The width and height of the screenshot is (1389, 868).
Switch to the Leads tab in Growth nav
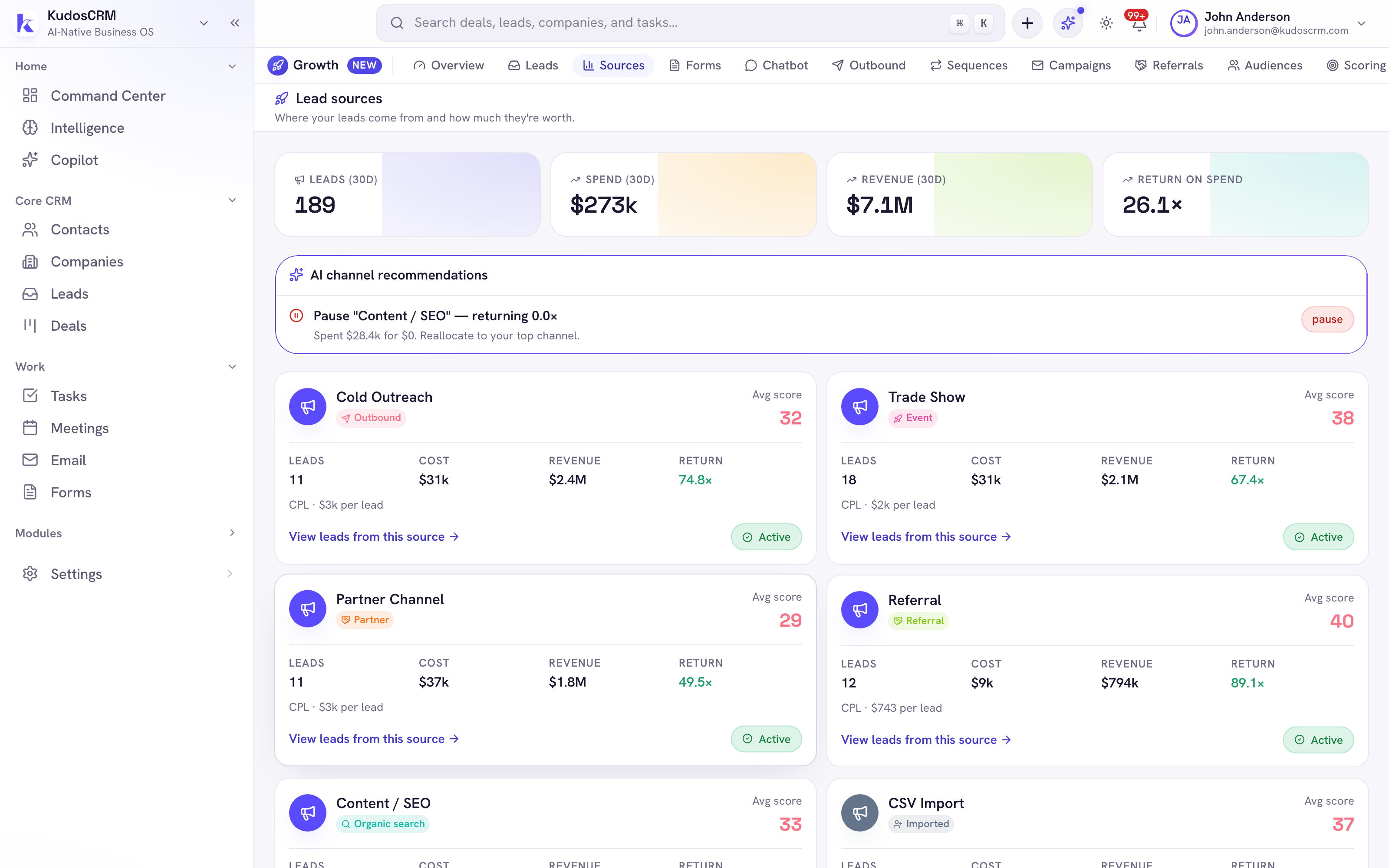(533, 66)
